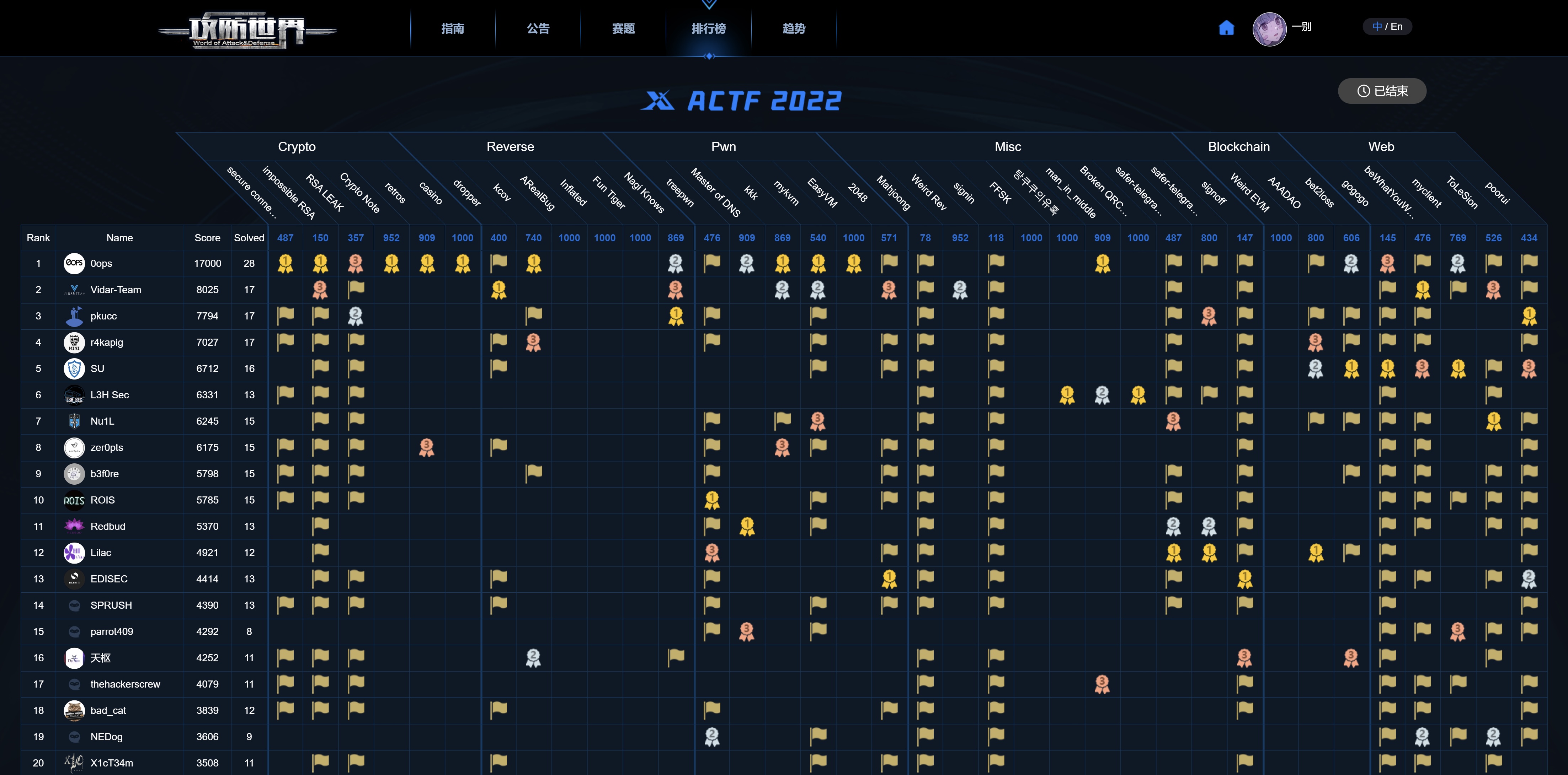Screen dimensions: 1568x775
Task: Click the flag icon for SU under kcov
Action: point(498,368)
